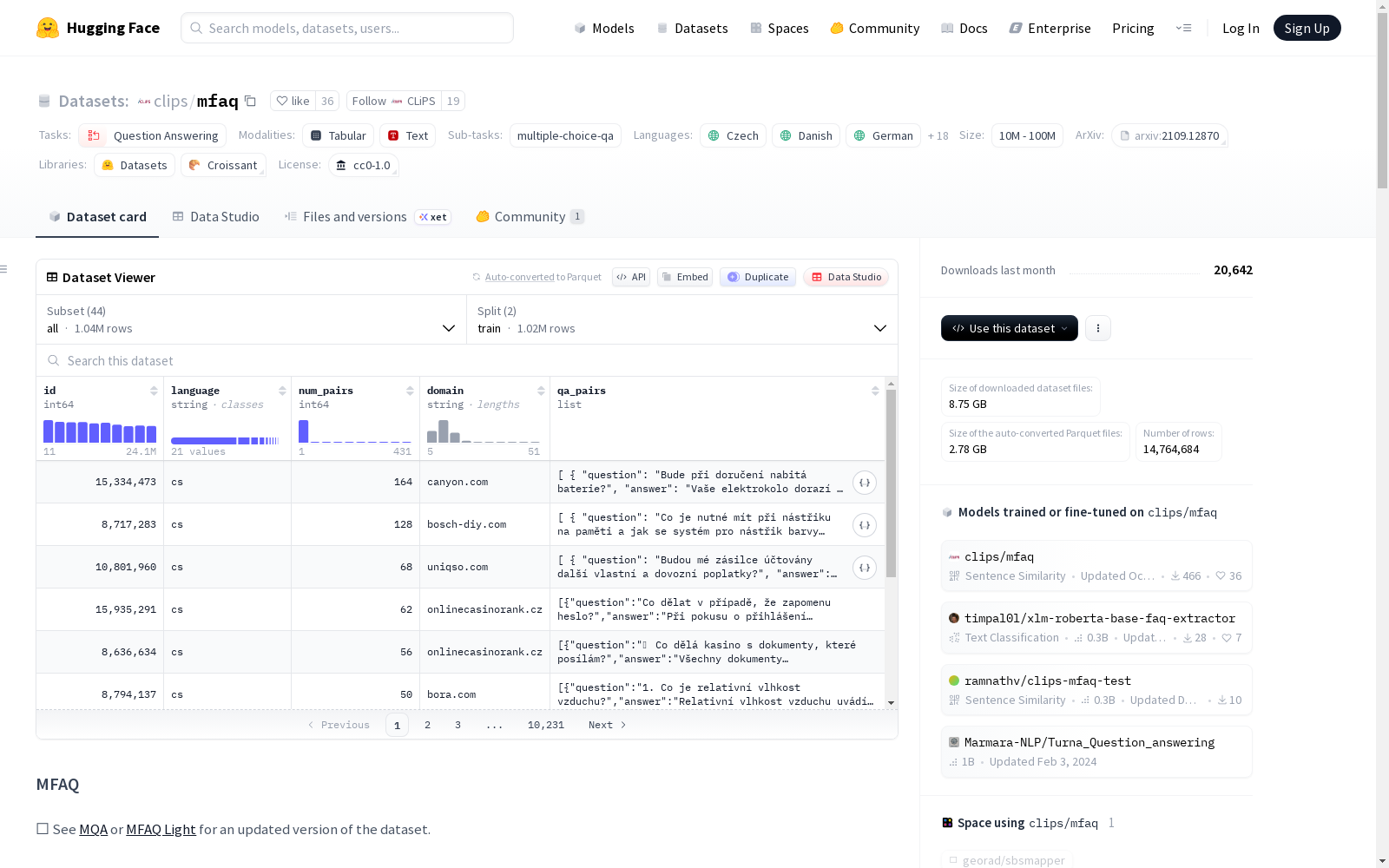Sort by the num_pairs column arrows
Screen dimensions: 1389x868
pos(410,391)
